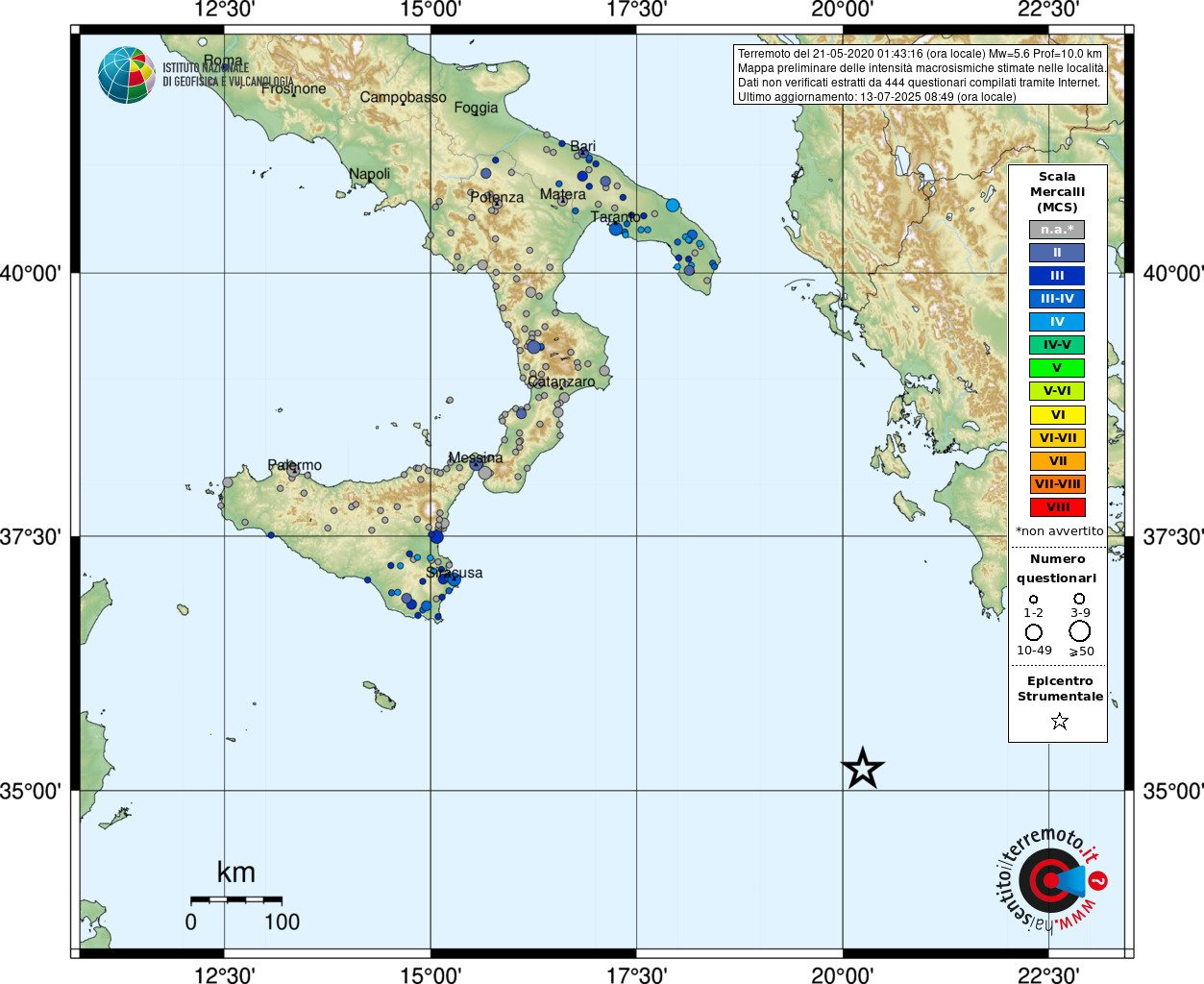The image size is (1204, 984).
Task: Click the bottom 15°00' longitude label
Action: click(430, 974)
